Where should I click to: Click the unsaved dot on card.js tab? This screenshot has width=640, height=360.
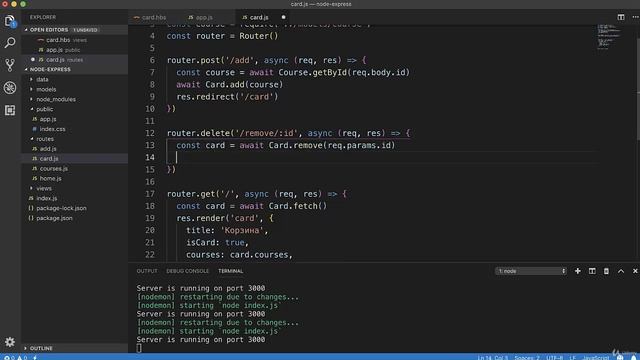click(x=283, y=17)
